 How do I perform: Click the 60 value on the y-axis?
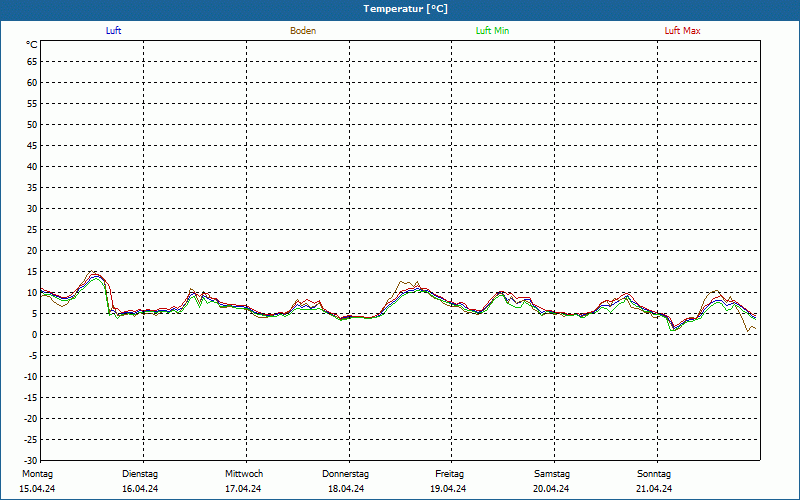[x=32, y=83]
